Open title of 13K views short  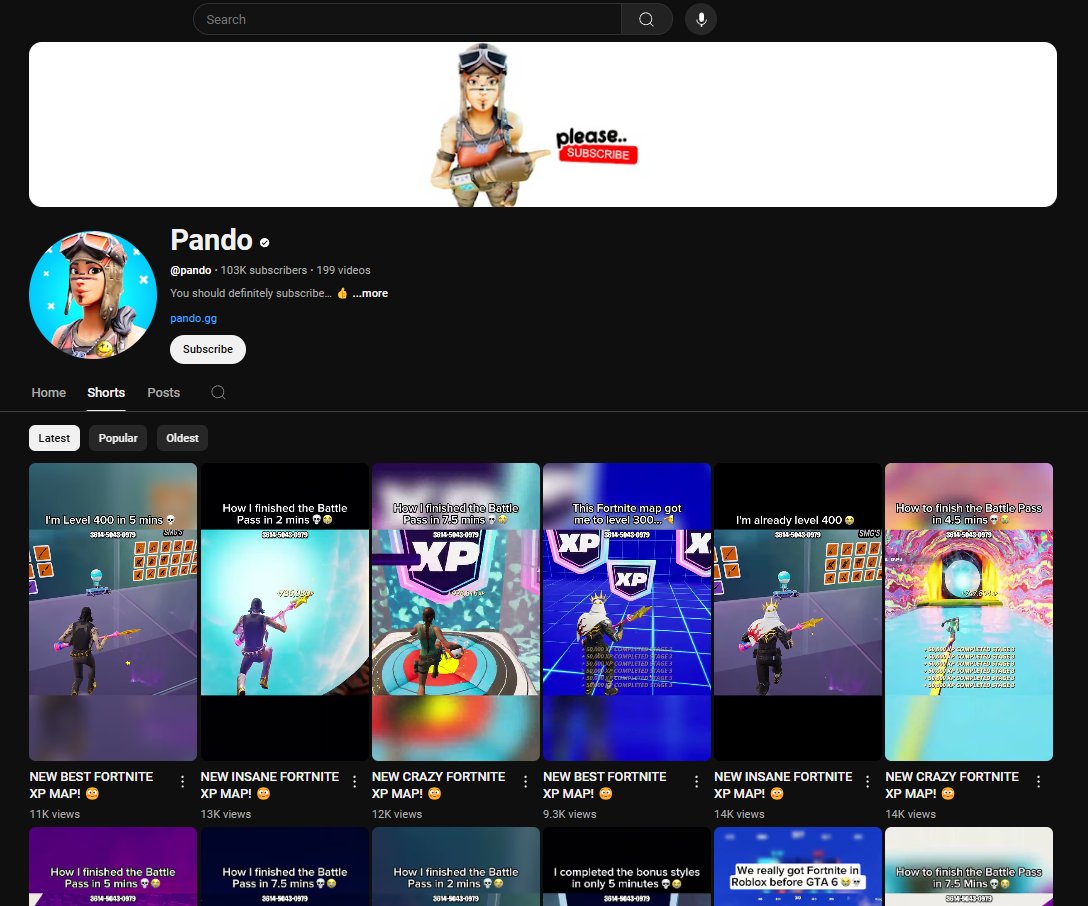(x=270, y=785)
